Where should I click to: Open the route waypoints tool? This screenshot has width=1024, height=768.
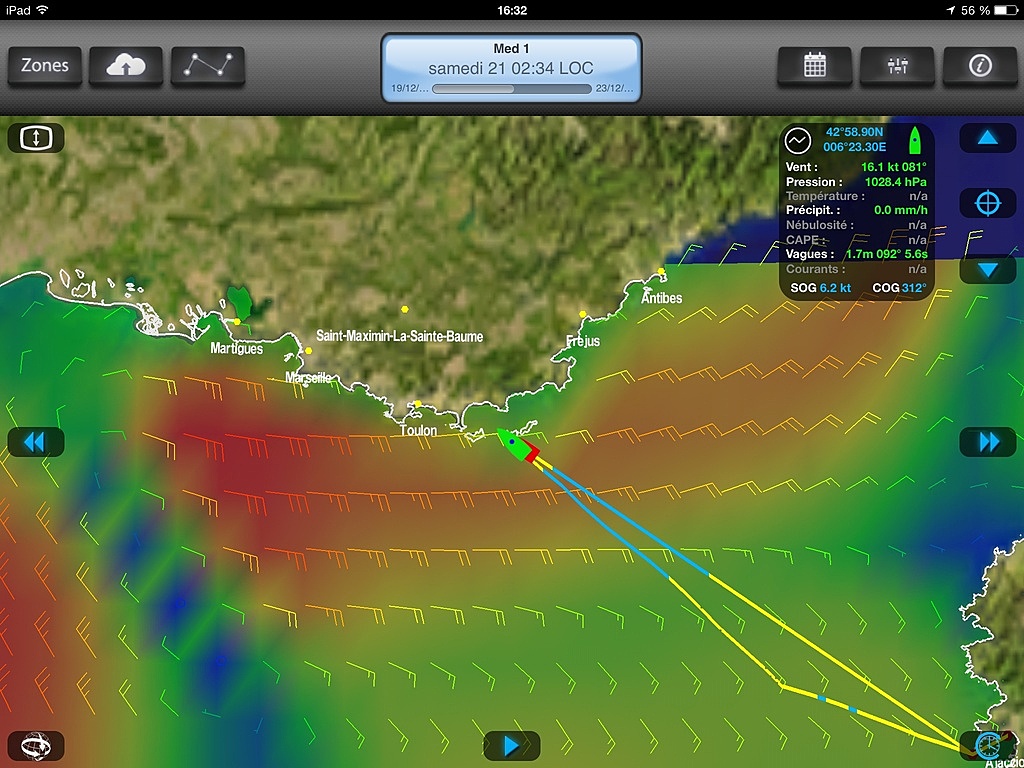coord(208,66)
